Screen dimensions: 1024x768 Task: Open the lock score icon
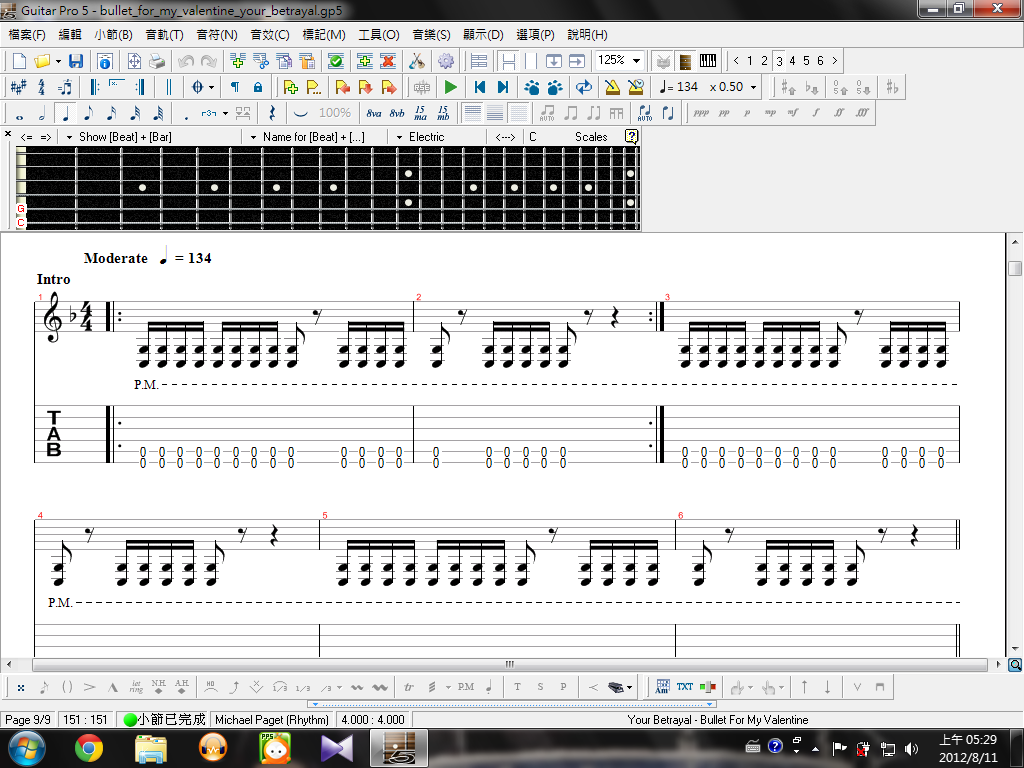pyautogui.click(x=258, y=87)
